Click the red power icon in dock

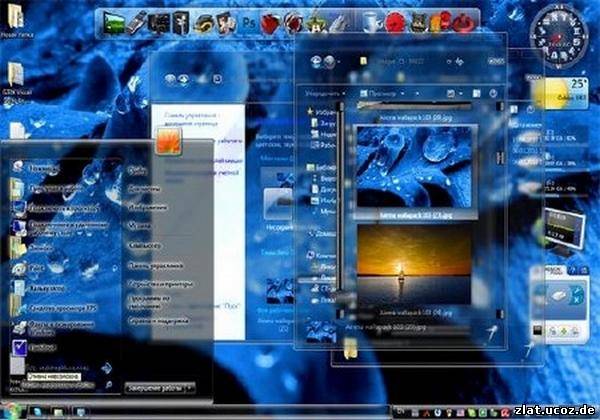pos(464,23)
